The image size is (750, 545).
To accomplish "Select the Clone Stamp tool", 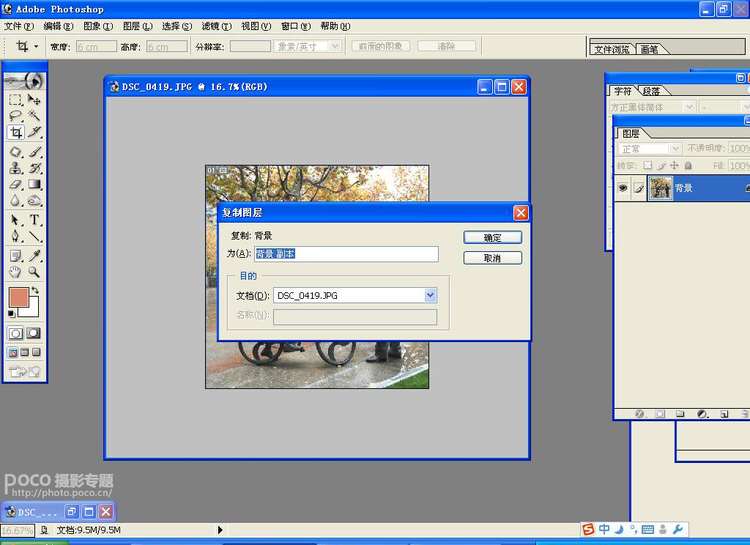I will coord(15,168).
